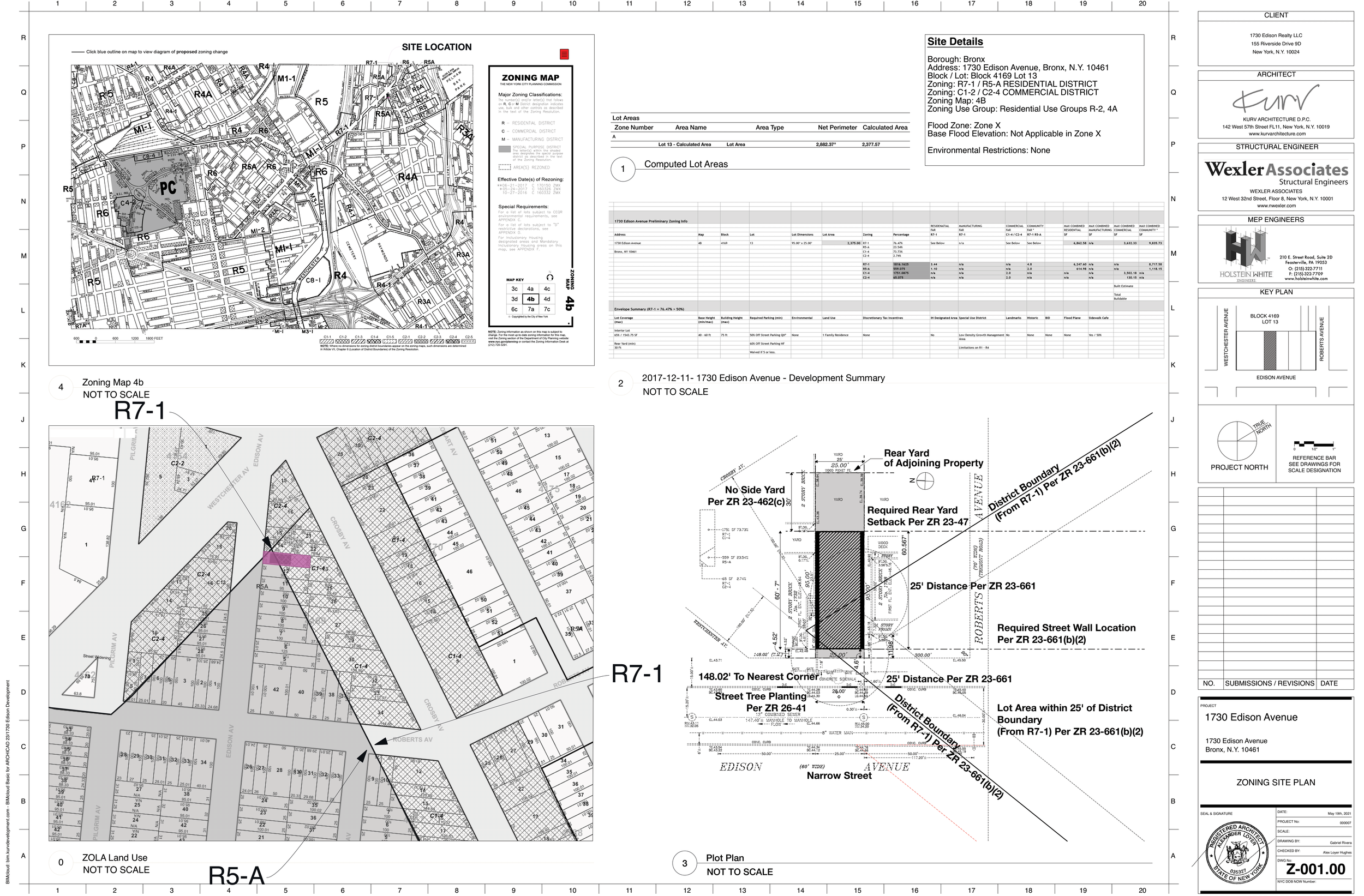Click the 'Flood Zone: Zone X' line

(x=964, y=125)
